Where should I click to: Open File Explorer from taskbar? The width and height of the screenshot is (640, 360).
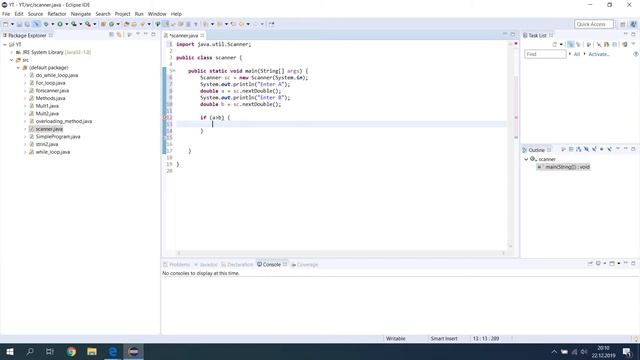92,351
